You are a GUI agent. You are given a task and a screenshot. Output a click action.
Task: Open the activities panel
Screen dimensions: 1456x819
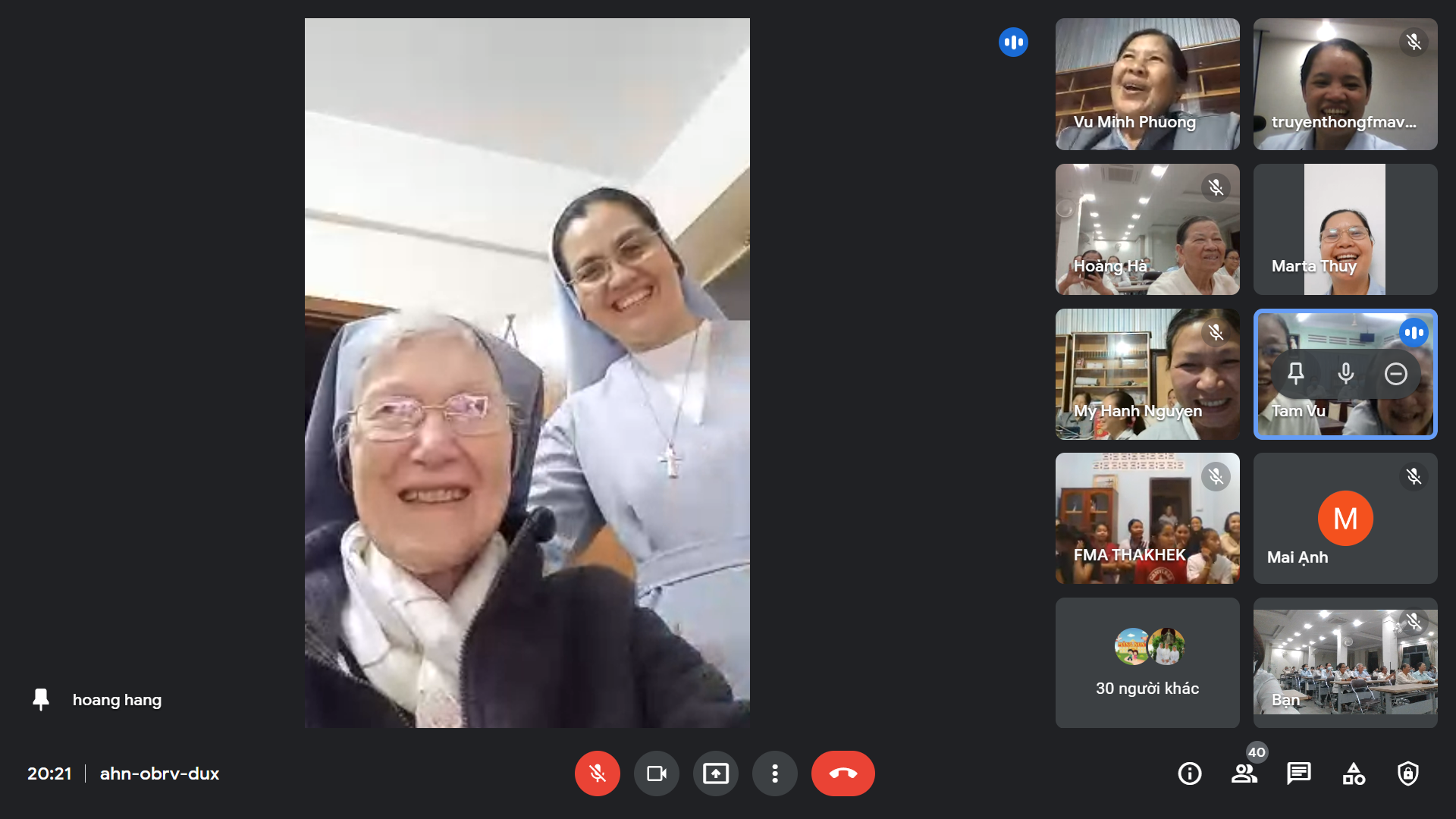pyautogui.click(x=1354, y=773)
